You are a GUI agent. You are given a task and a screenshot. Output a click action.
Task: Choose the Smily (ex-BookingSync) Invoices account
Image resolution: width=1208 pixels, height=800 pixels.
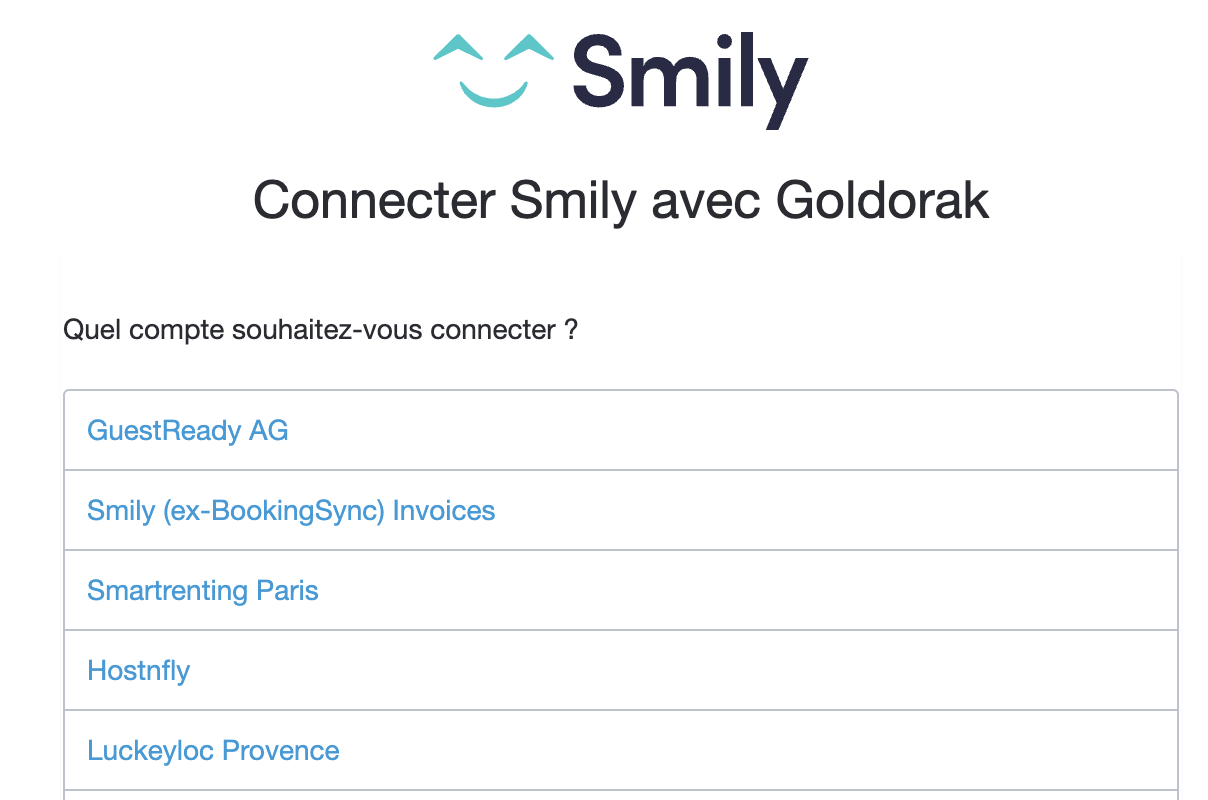click(291, 510)
